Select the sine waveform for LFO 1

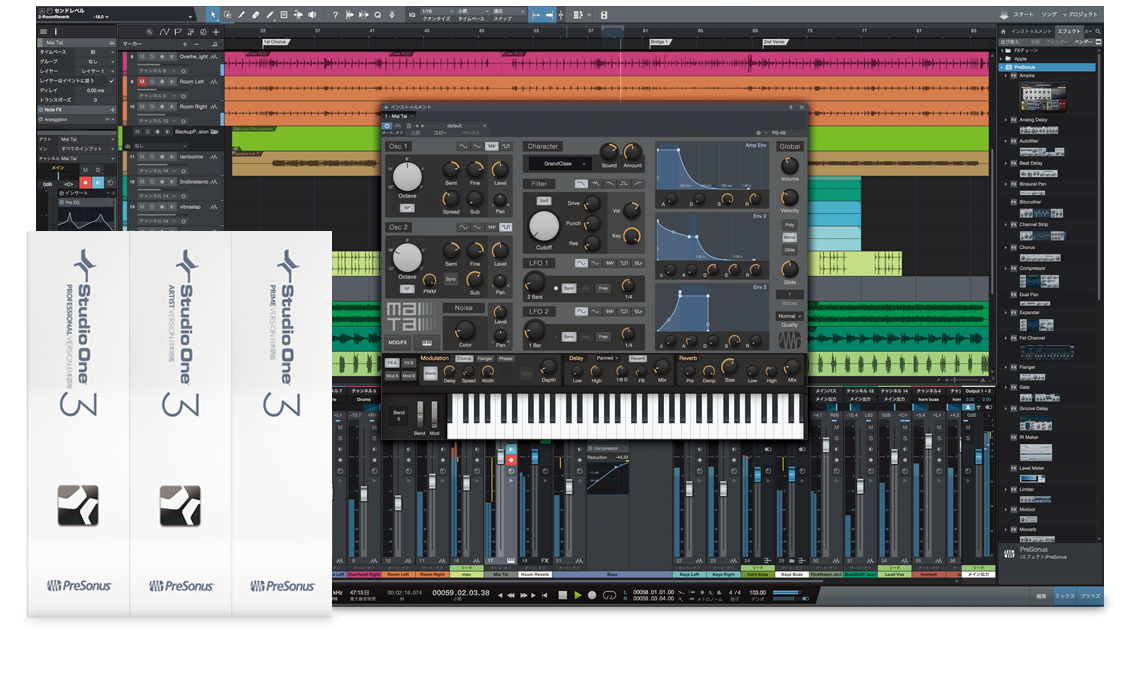click(581, 263)
